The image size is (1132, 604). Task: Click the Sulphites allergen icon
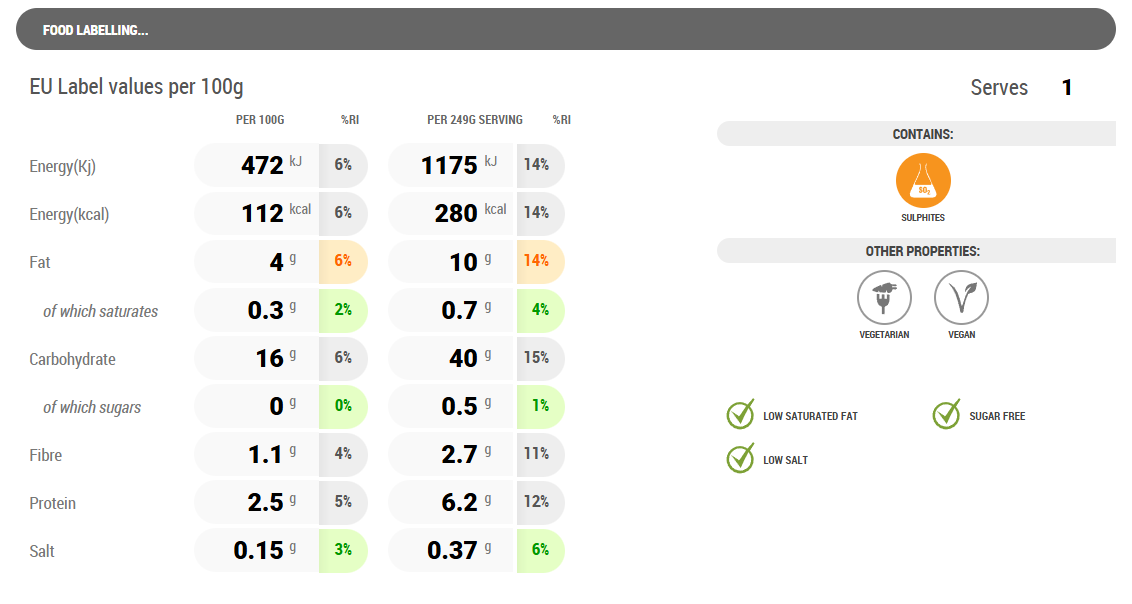923,181
